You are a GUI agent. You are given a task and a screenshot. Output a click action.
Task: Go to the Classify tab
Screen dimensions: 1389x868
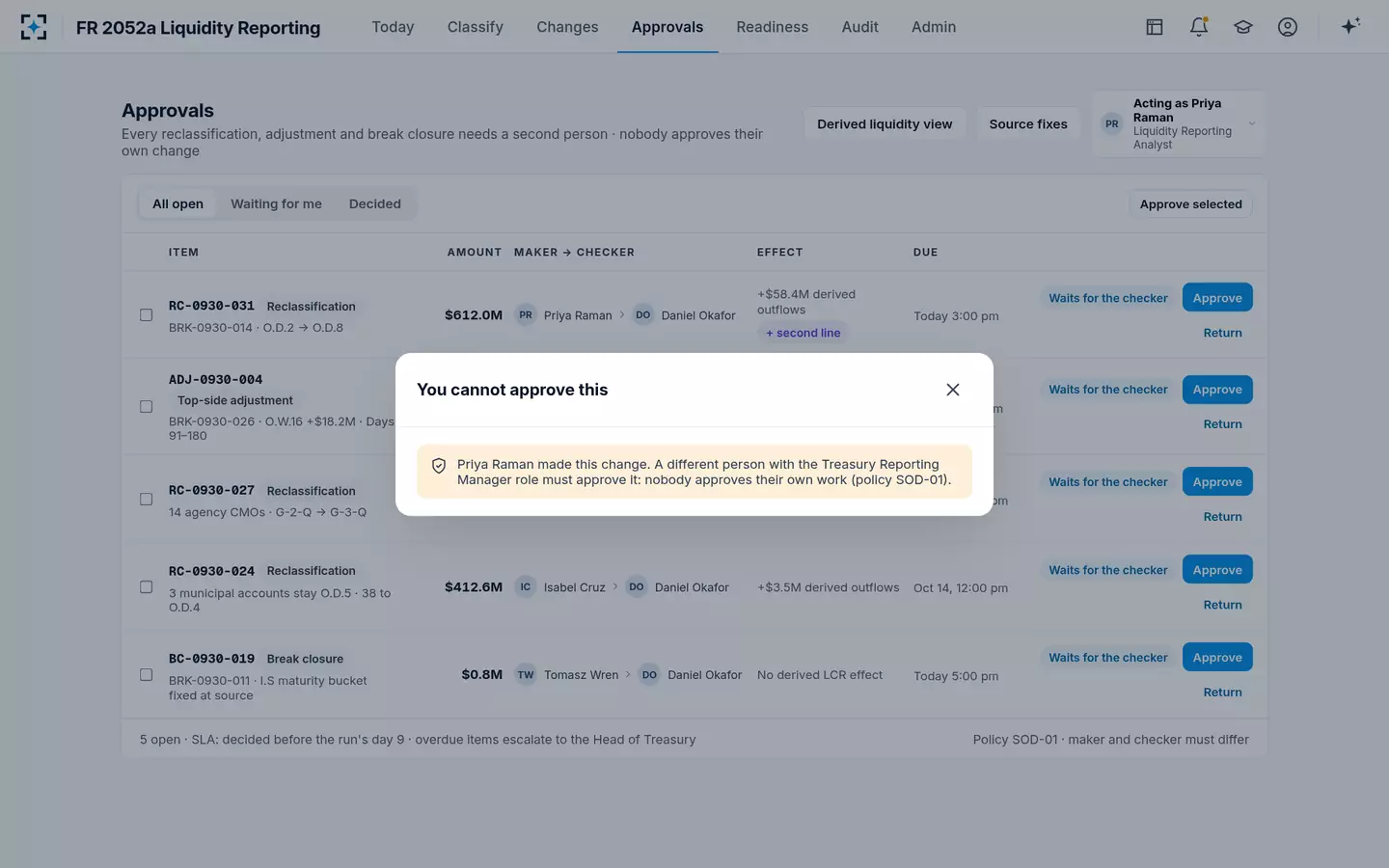pos(476,27)
